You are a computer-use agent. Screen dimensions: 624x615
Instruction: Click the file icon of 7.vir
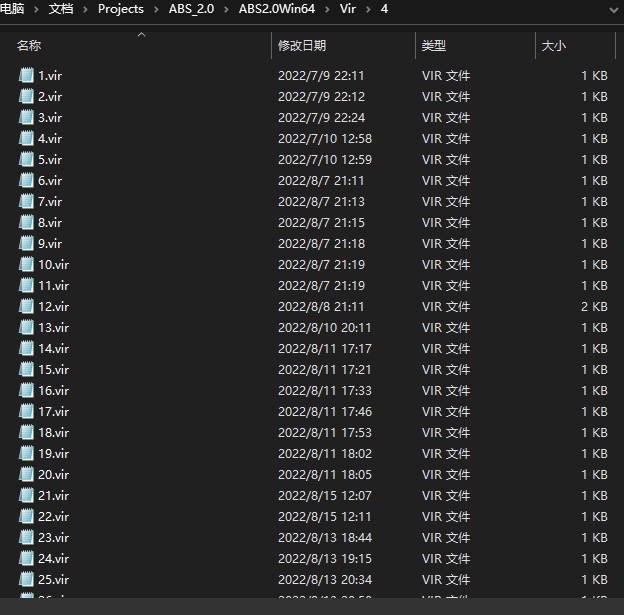click(x=26, y=201)
